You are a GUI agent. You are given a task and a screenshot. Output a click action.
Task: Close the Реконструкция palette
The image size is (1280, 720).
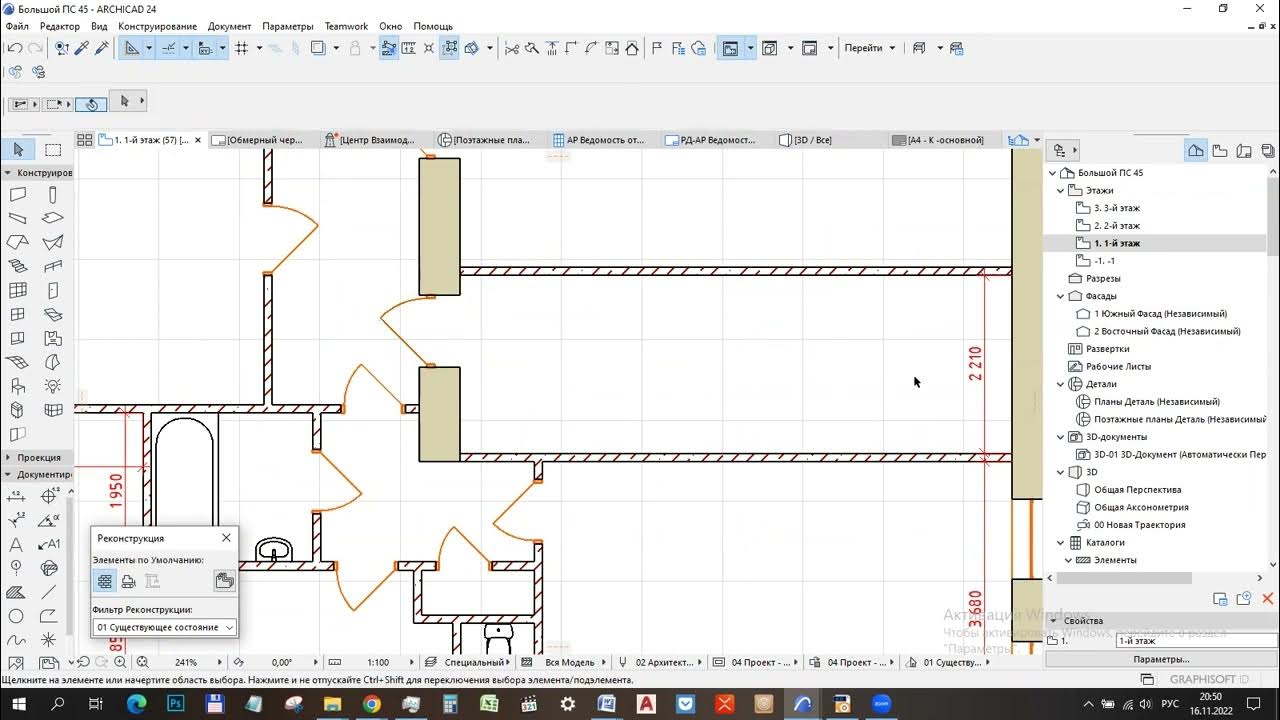click(x=226, y=538)
